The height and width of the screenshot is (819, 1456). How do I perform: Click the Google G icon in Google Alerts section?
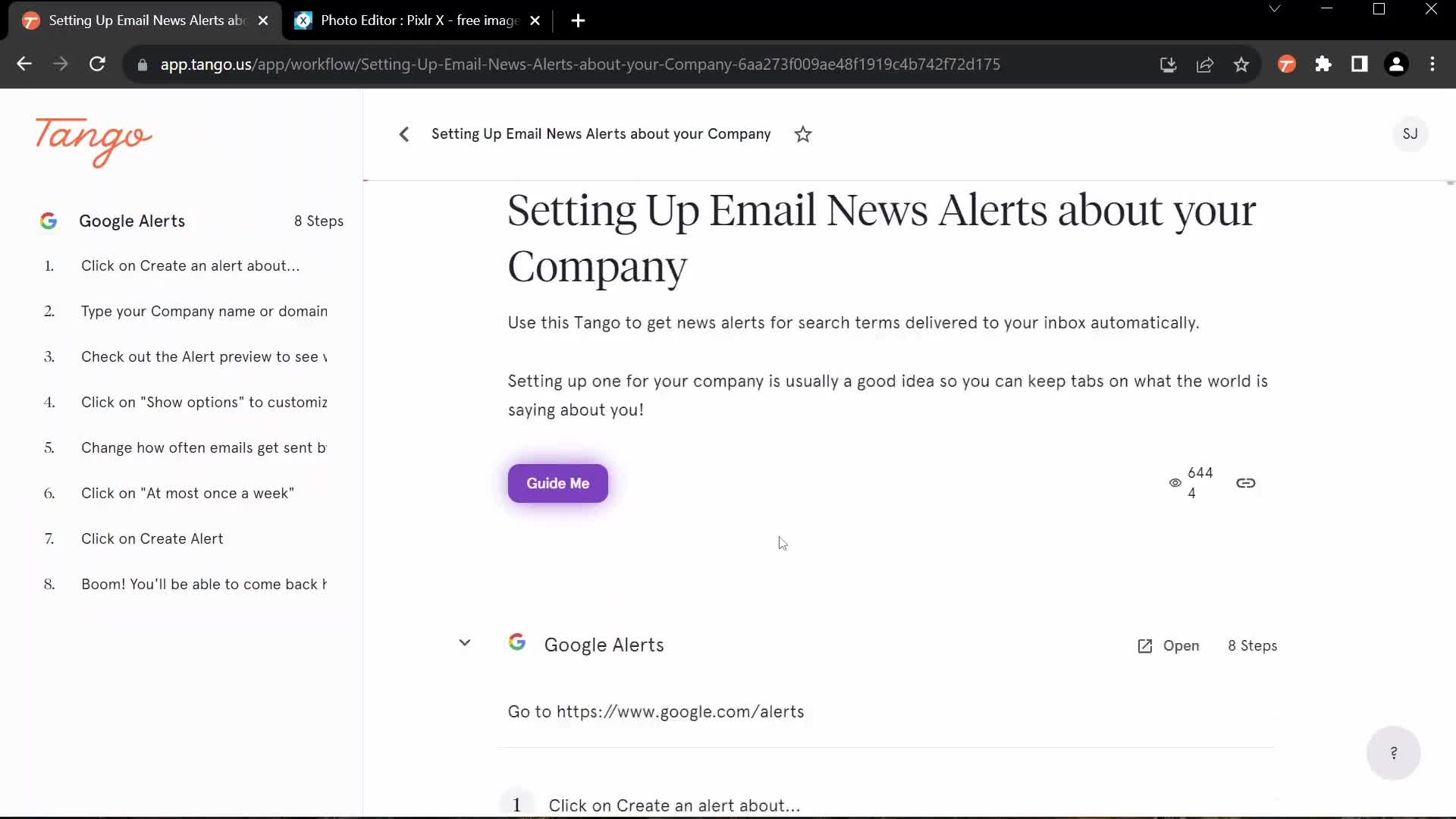pyautogui.click(x=517, y=644)
